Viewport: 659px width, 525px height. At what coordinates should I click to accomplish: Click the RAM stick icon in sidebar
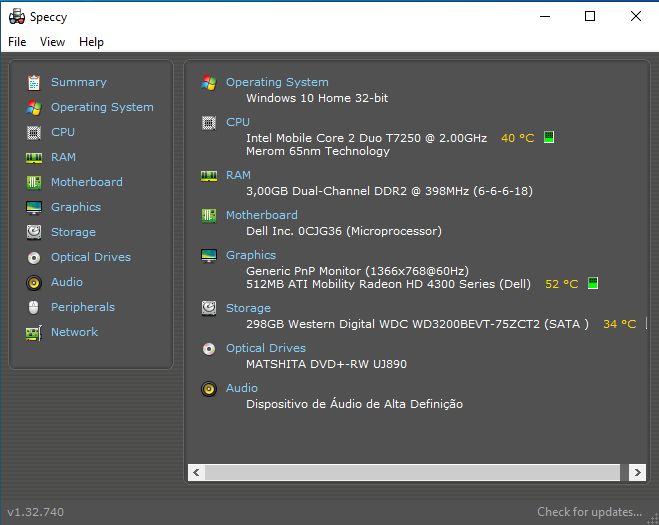[x=34, y=158]
